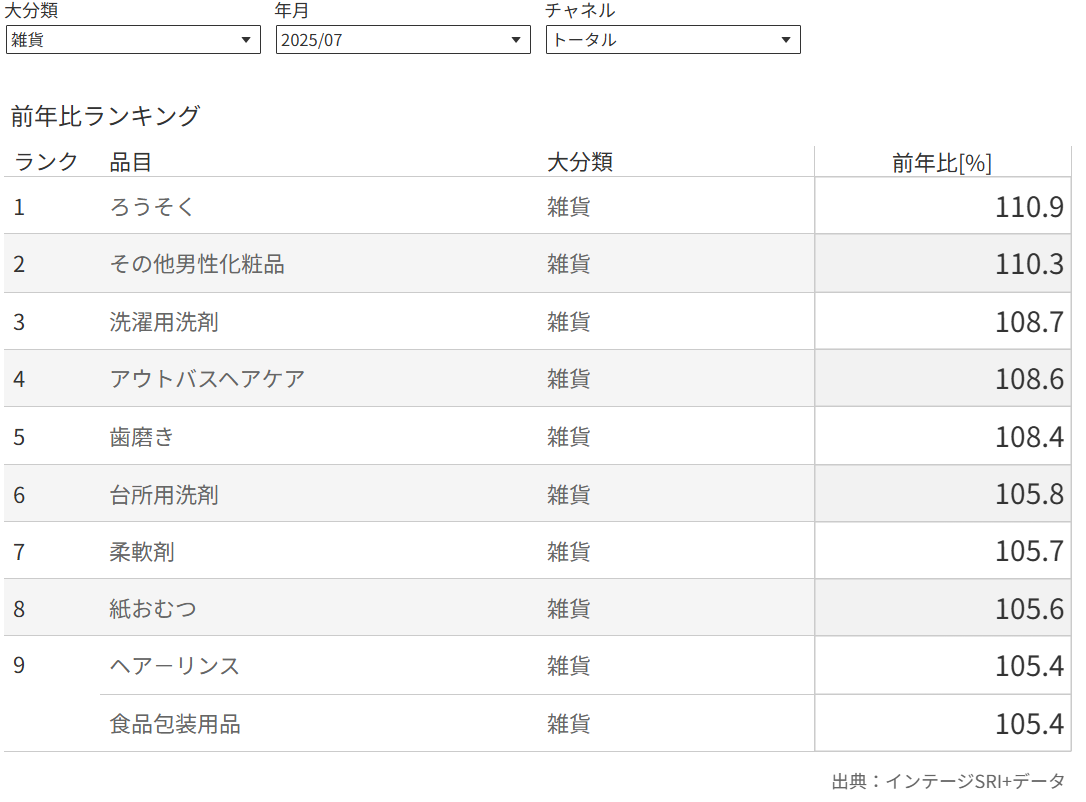This screenshot has height=802, width=1086.
Task: Open the 大分類 dropdown showing 雑貨
Action: 132,40
